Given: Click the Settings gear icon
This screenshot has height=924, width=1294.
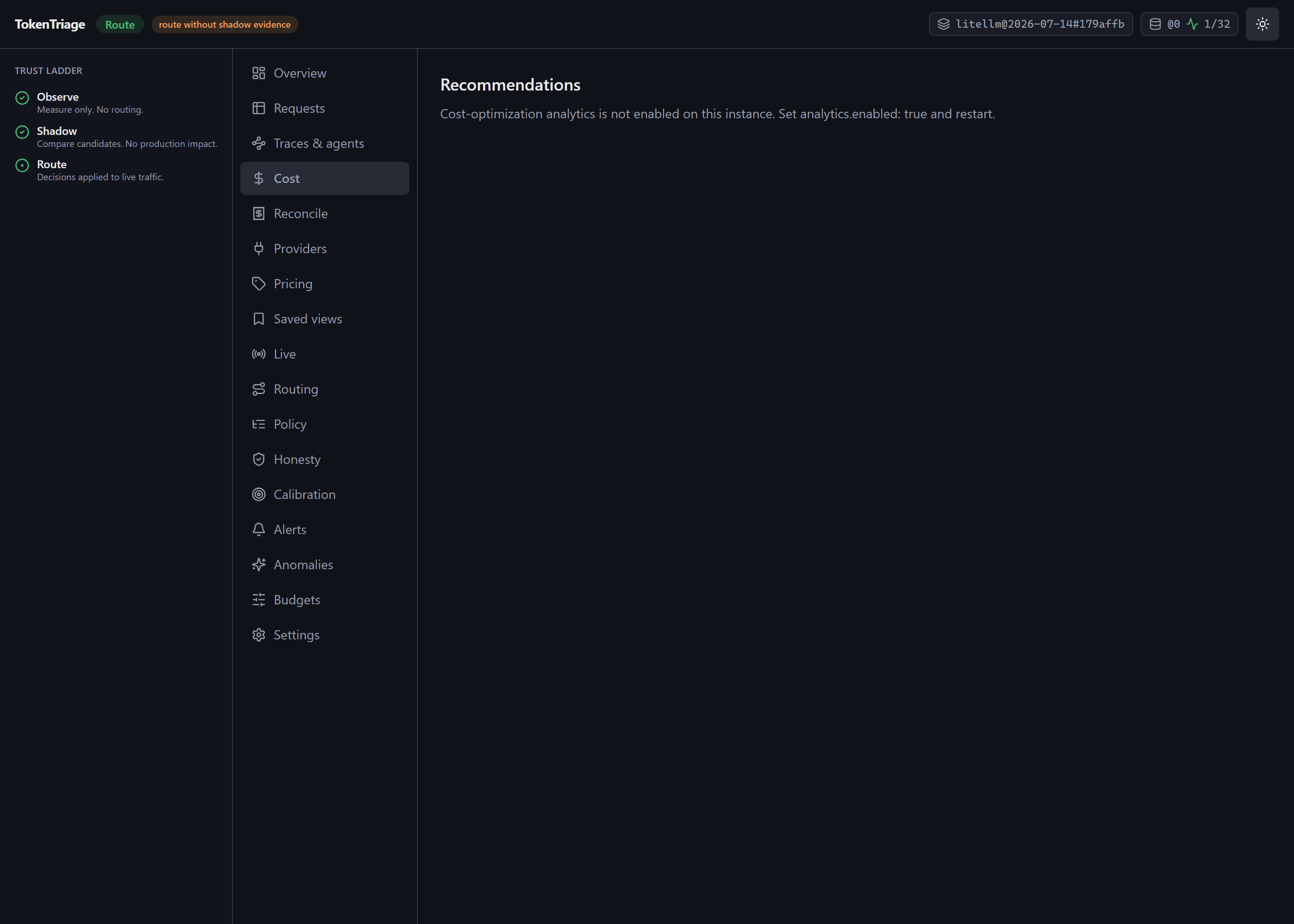Looking at the screenshot, I should [x=258, y=635].
